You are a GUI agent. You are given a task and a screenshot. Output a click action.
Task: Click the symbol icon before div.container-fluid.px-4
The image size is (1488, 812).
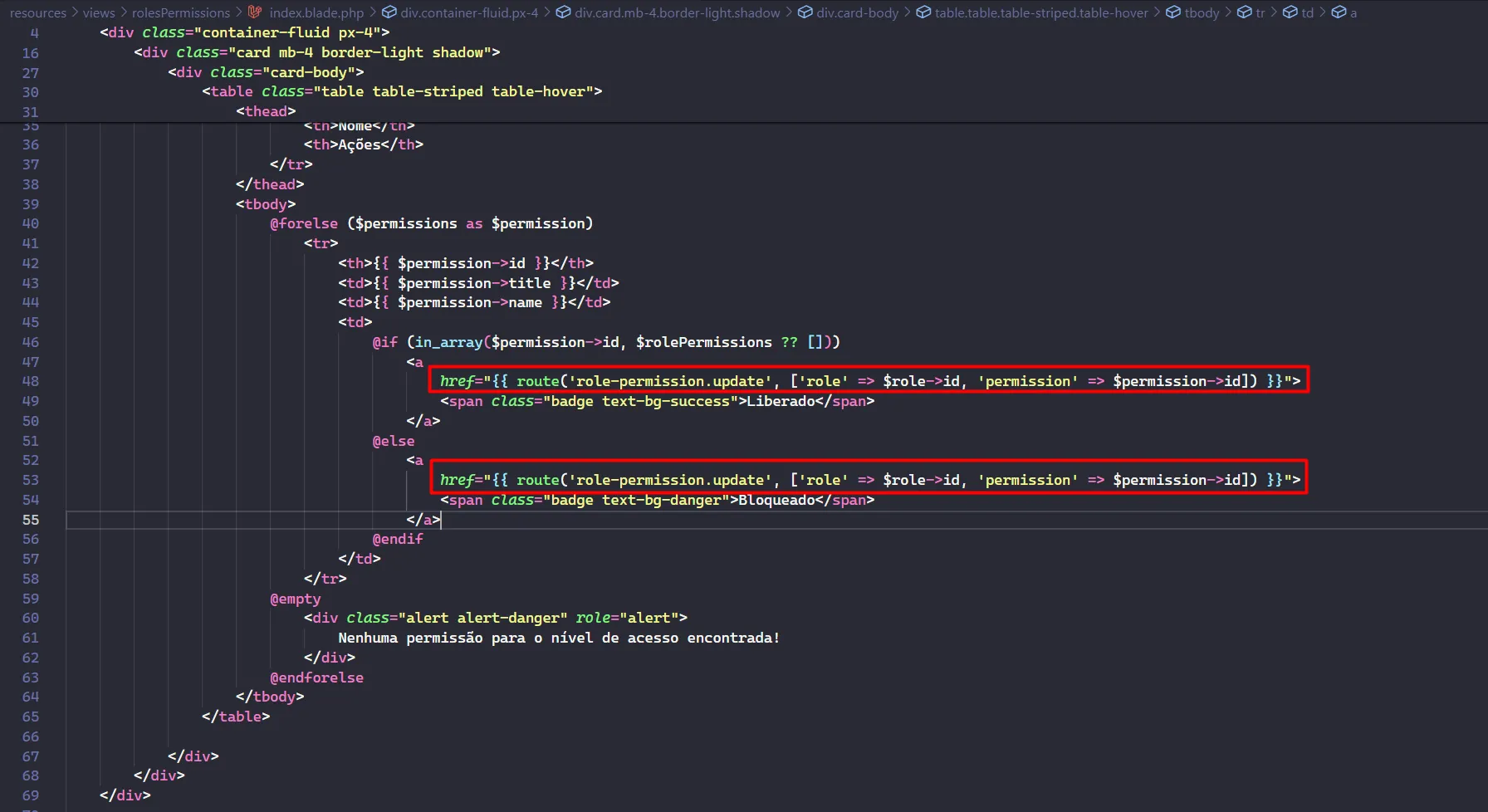389,12
